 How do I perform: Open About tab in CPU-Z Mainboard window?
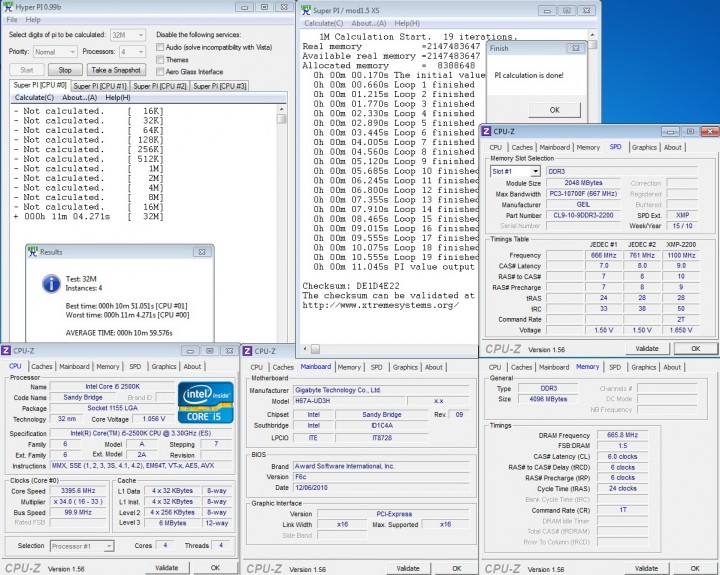(433, 367)
